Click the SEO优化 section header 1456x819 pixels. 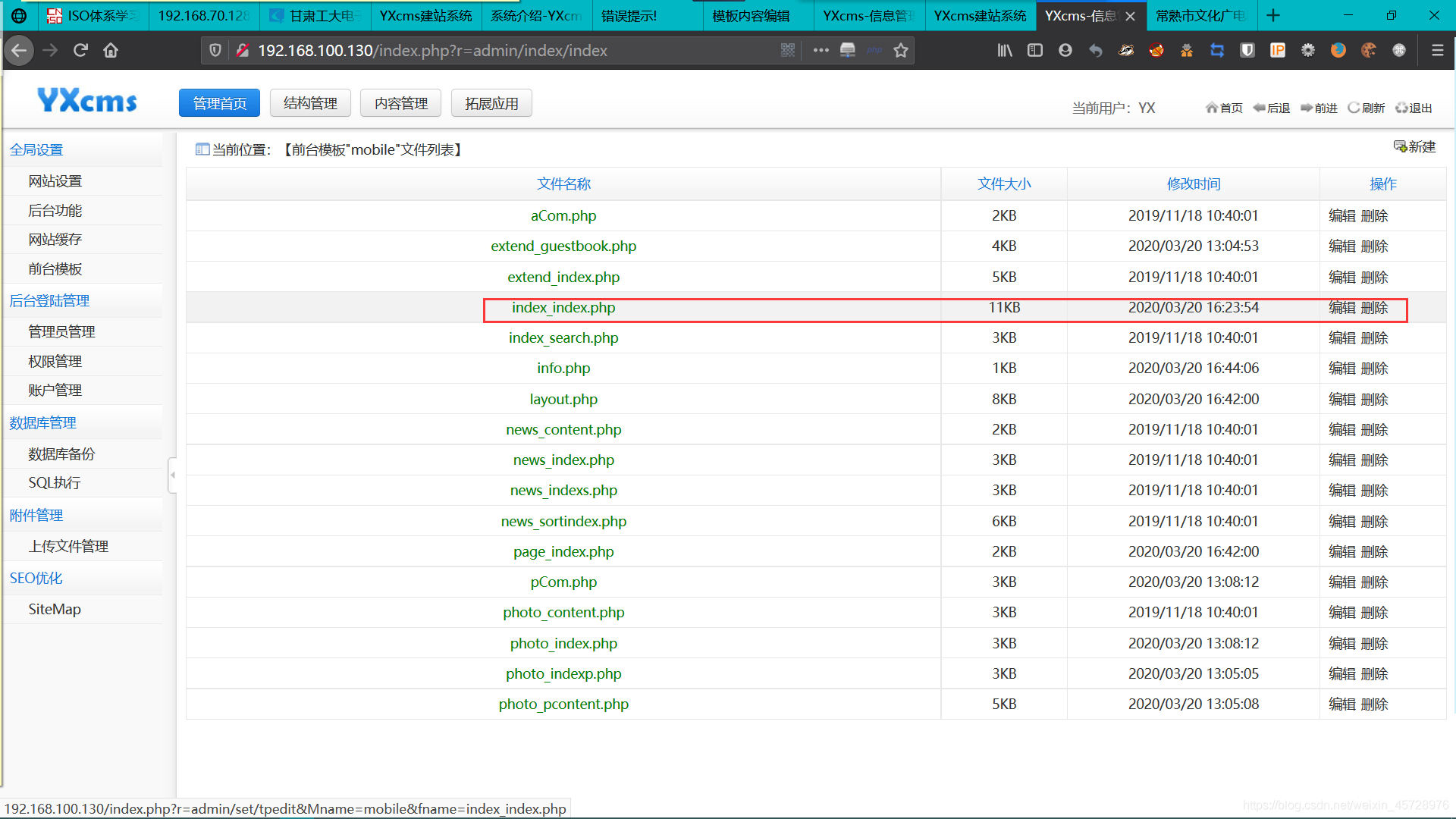36,579
